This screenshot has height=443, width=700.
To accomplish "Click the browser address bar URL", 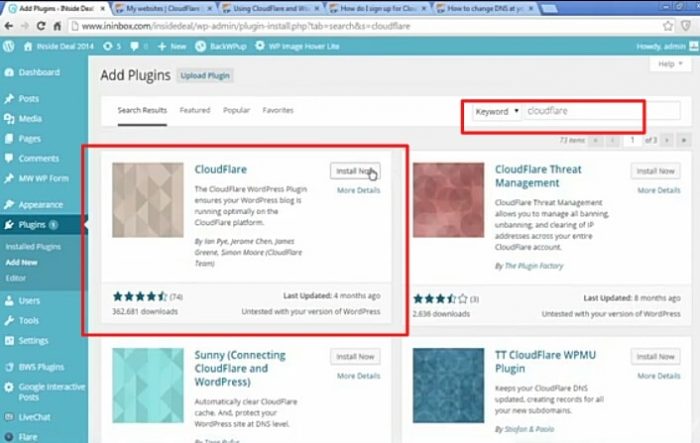I will [246, 26].
